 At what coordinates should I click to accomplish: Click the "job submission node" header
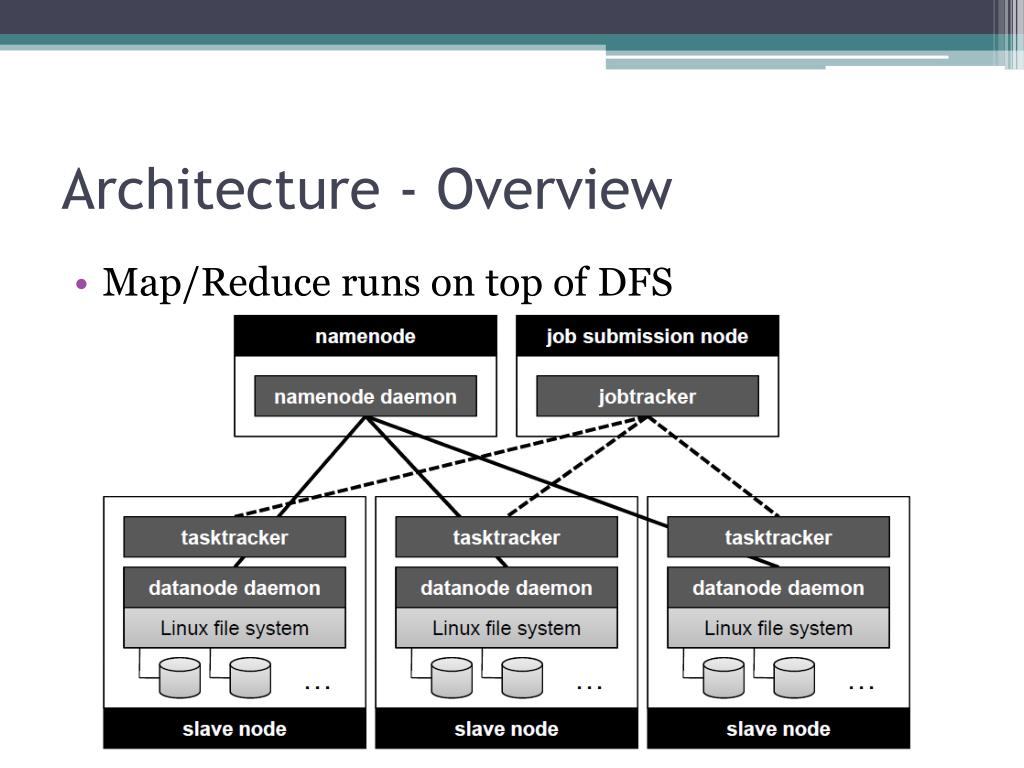pyautogui.click(x=647, y=336)
